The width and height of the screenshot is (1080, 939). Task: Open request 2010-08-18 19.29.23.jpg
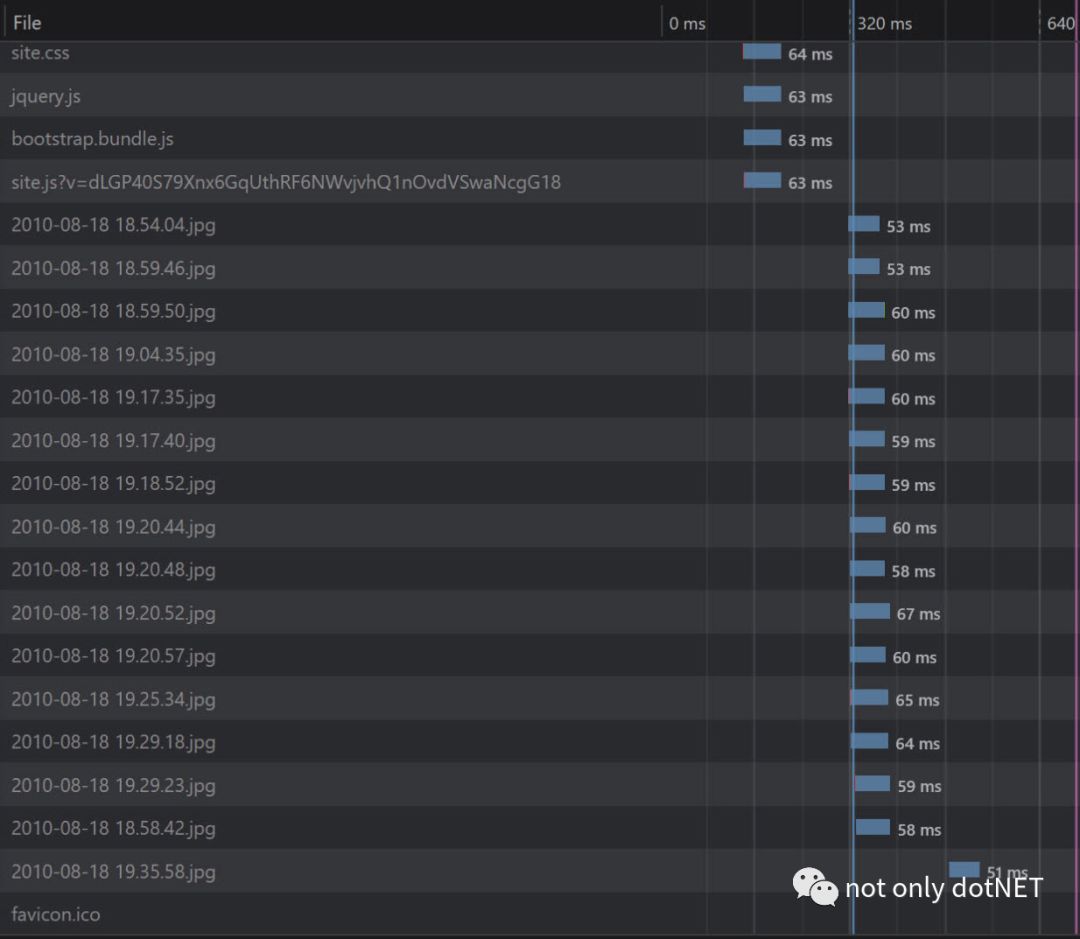pos(540,784)
